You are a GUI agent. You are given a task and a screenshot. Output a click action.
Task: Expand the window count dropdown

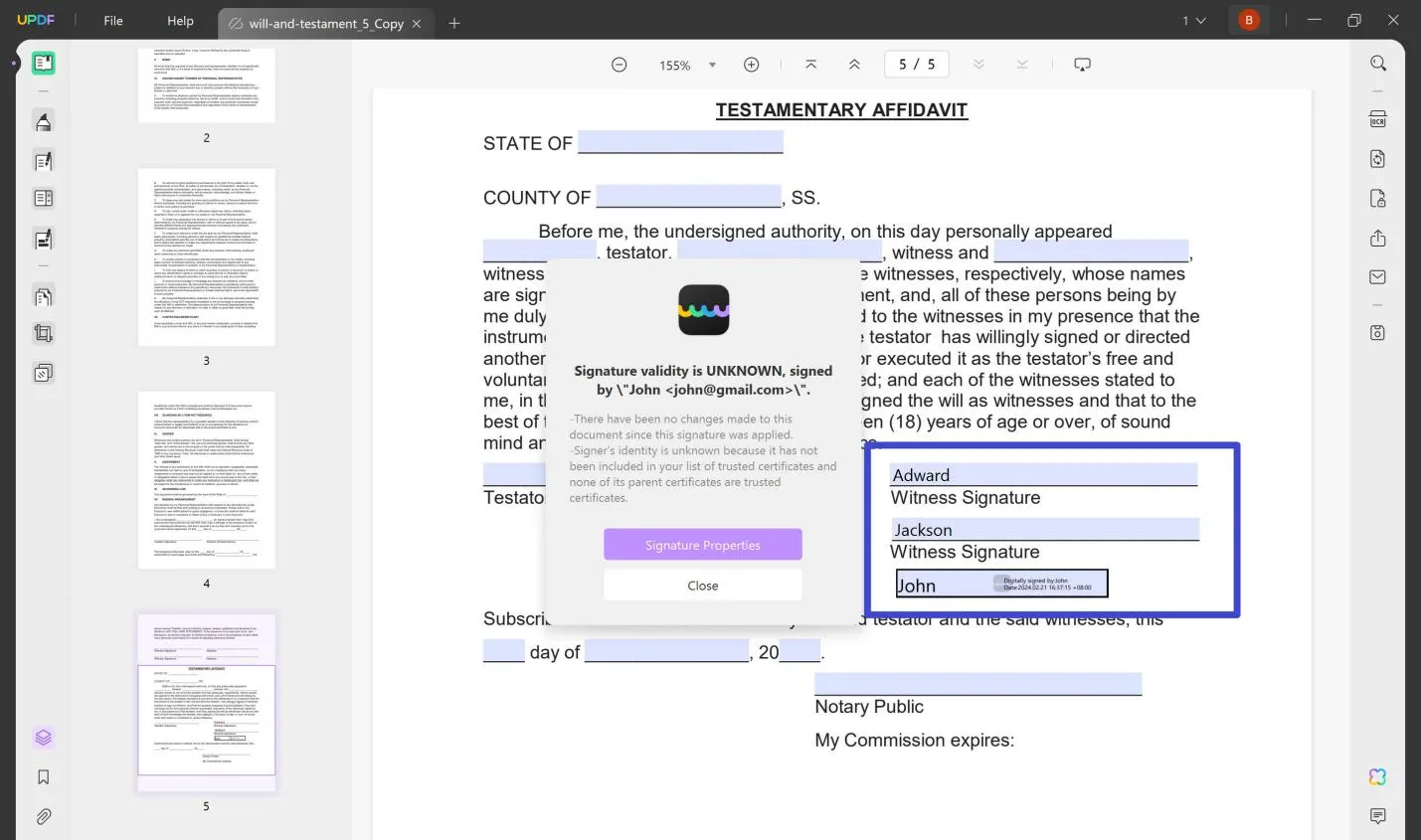pos(1193,21)
